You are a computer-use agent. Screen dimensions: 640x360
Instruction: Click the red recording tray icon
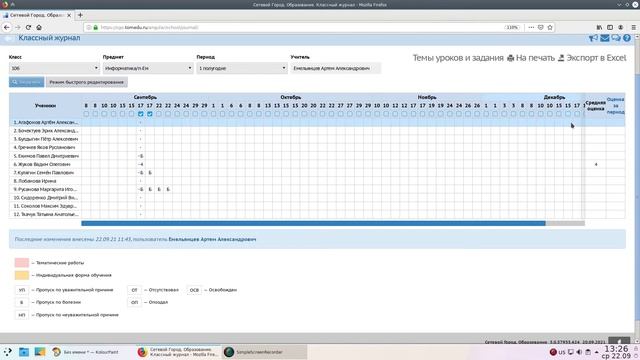(x=553, y=352)
